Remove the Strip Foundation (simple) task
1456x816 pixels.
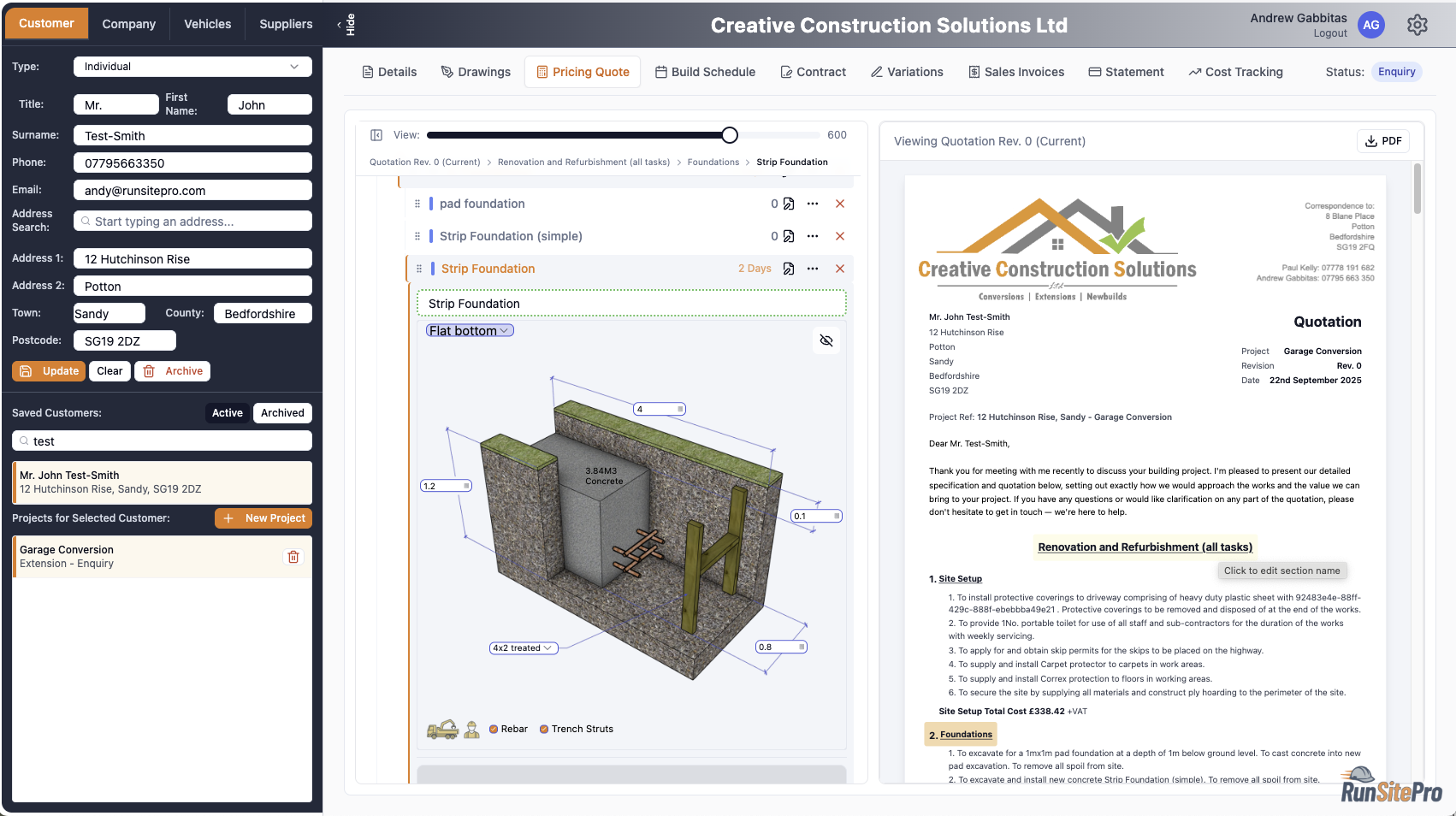click(840, 236)
